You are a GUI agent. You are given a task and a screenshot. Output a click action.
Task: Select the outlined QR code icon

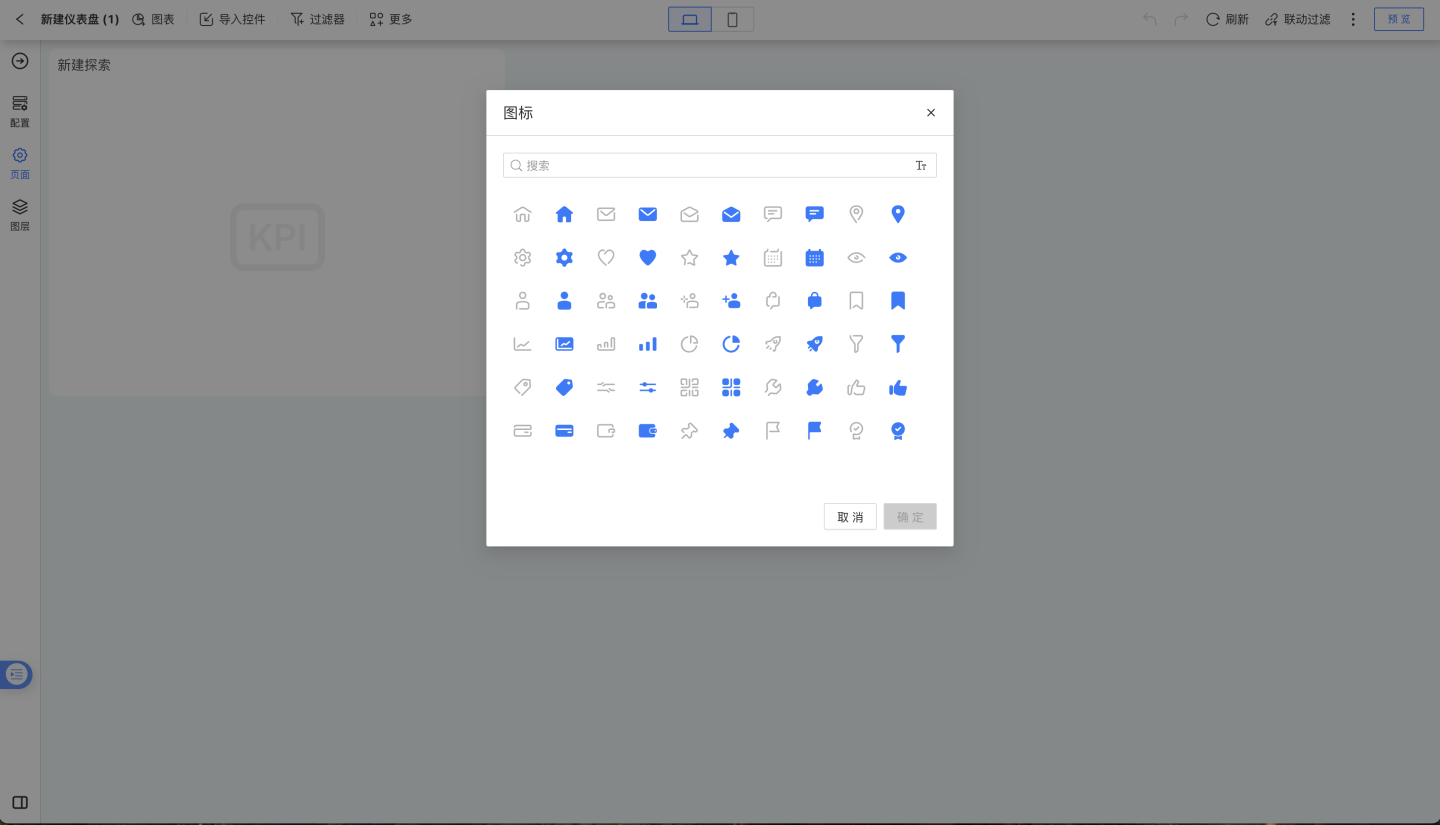pos(689,388)
